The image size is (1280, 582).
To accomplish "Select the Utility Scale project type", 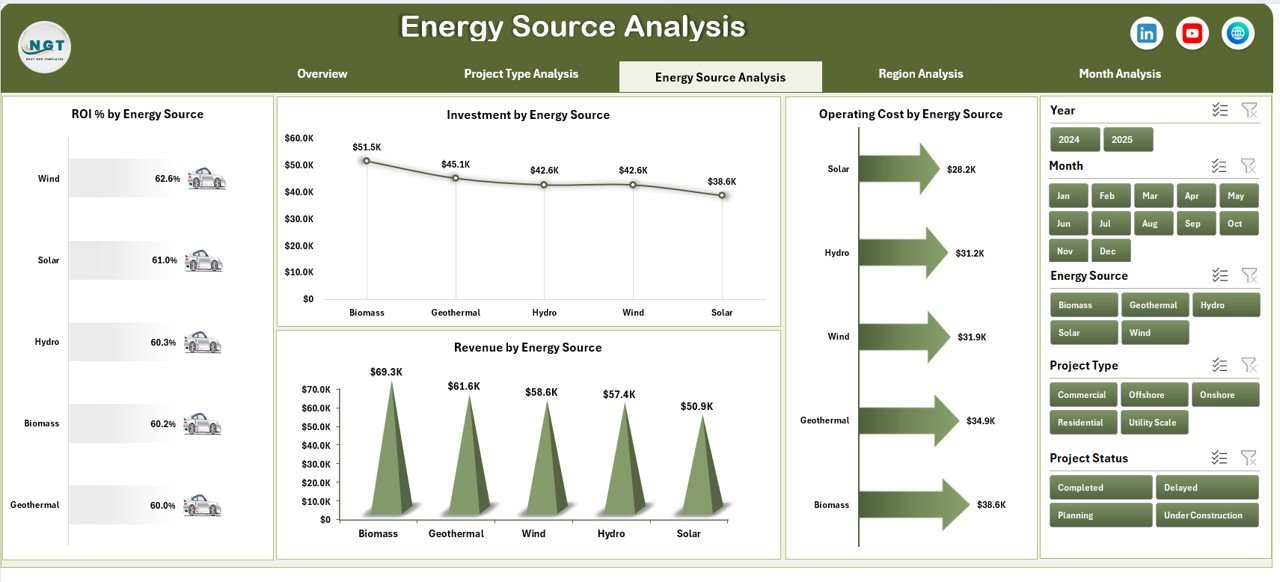I will pyautogui.click(x=1154, y=422).
